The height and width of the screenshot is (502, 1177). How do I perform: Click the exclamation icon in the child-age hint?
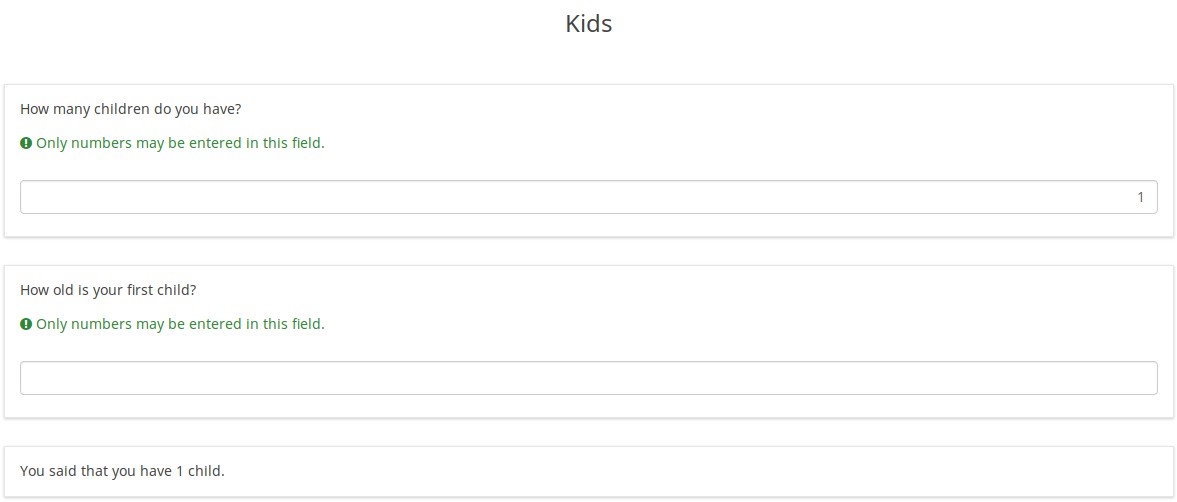pos(26,324)
